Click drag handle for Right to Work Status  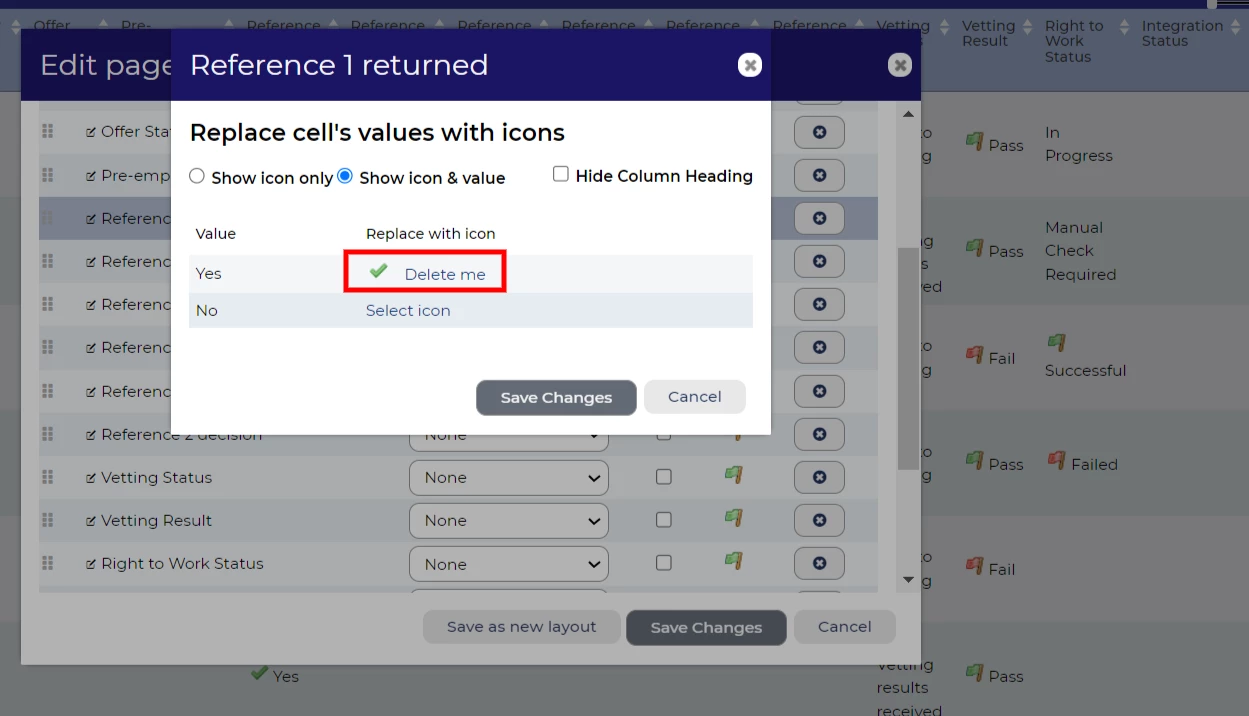click(x=47, y=563)
